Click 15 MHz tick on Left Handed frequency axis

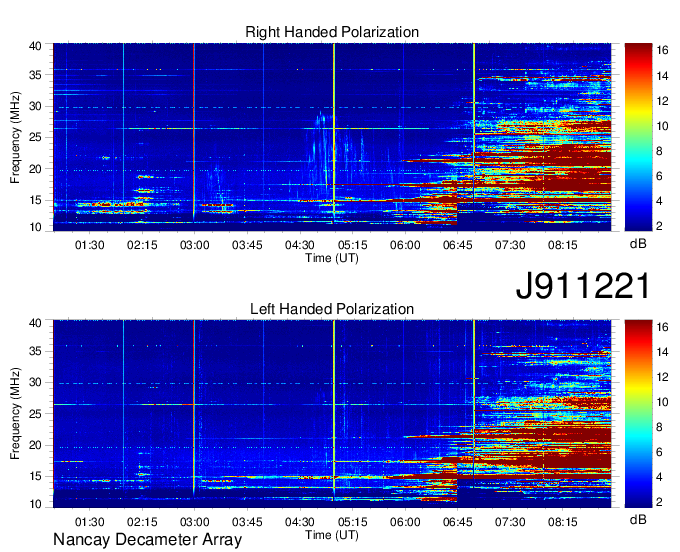(x=35, y=477)
